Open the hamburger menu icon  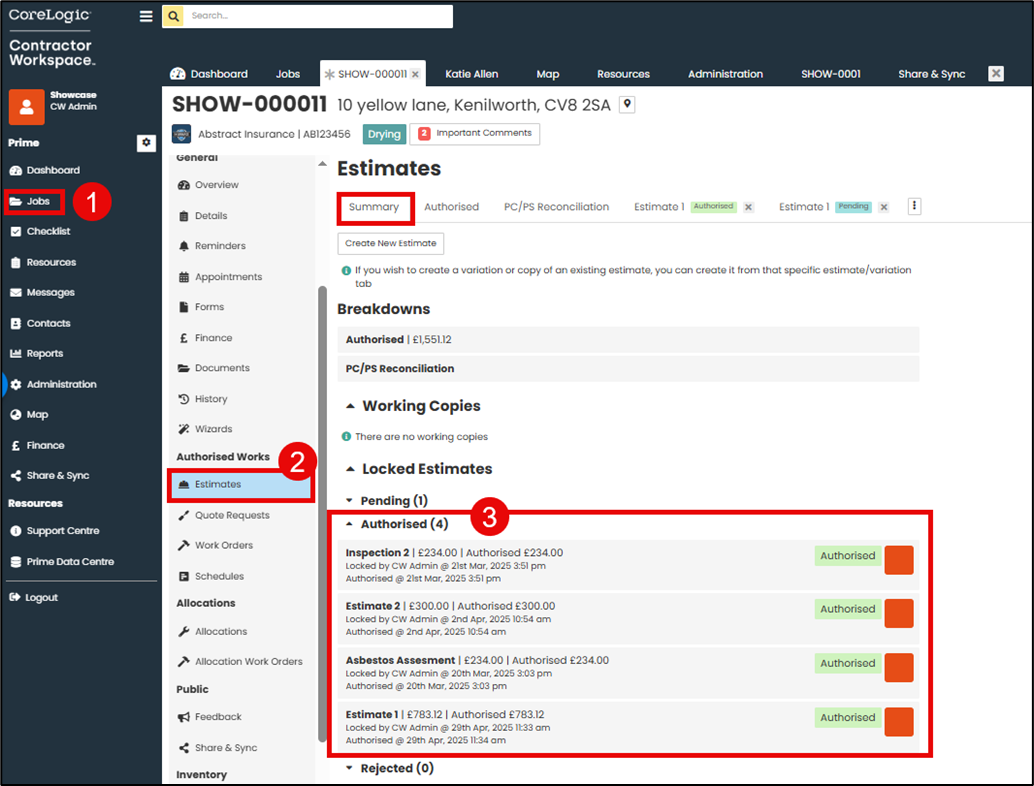click(146, 16)
